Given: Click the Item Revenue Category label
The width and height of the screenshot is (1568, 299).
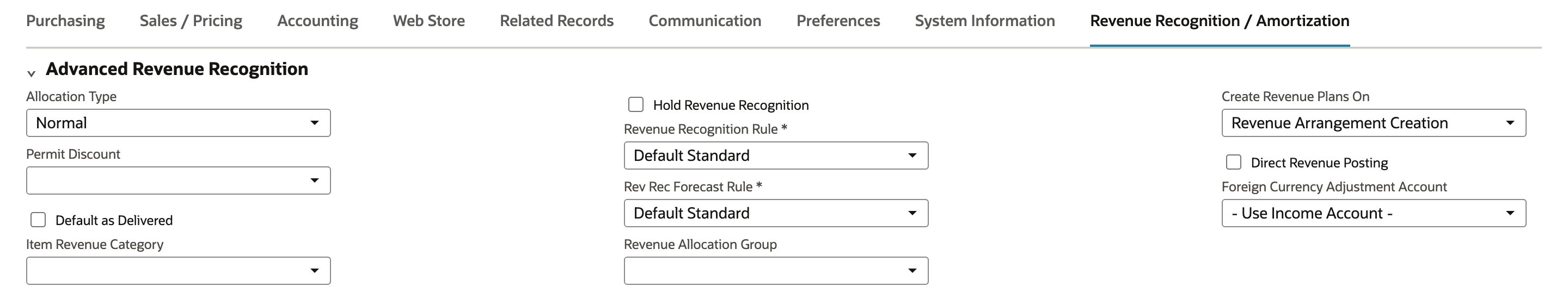Looking at the screenshot, I should (x=95, y=244).
